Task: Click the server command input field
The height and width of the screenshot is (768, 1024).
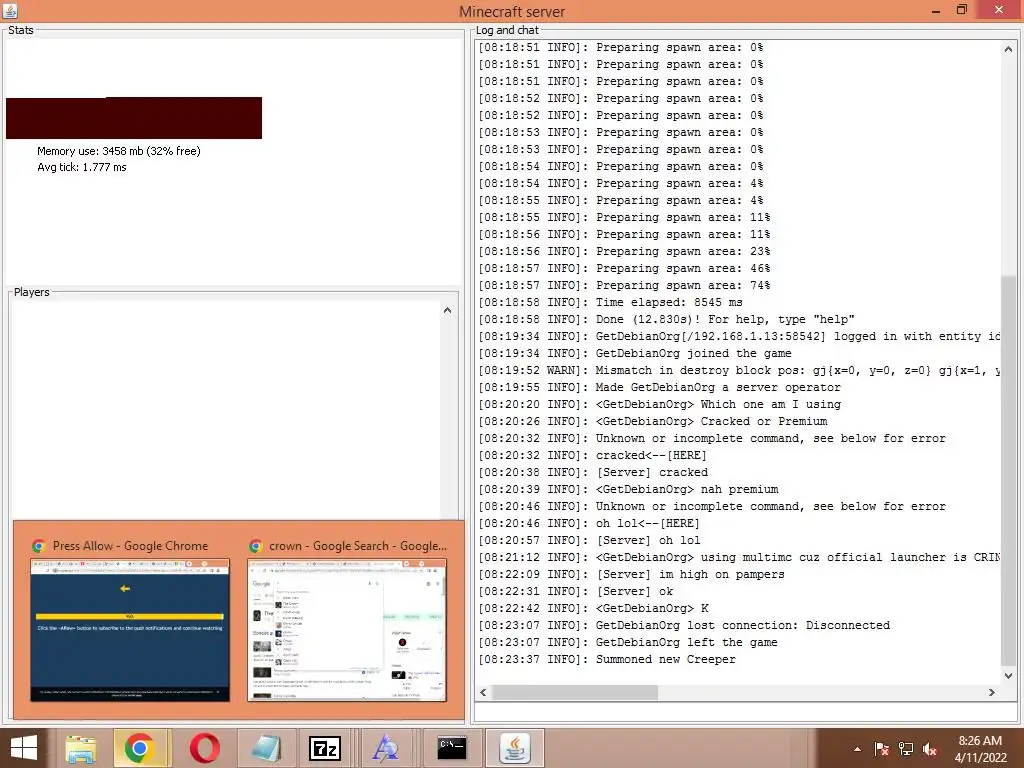Action: point(746,713)
